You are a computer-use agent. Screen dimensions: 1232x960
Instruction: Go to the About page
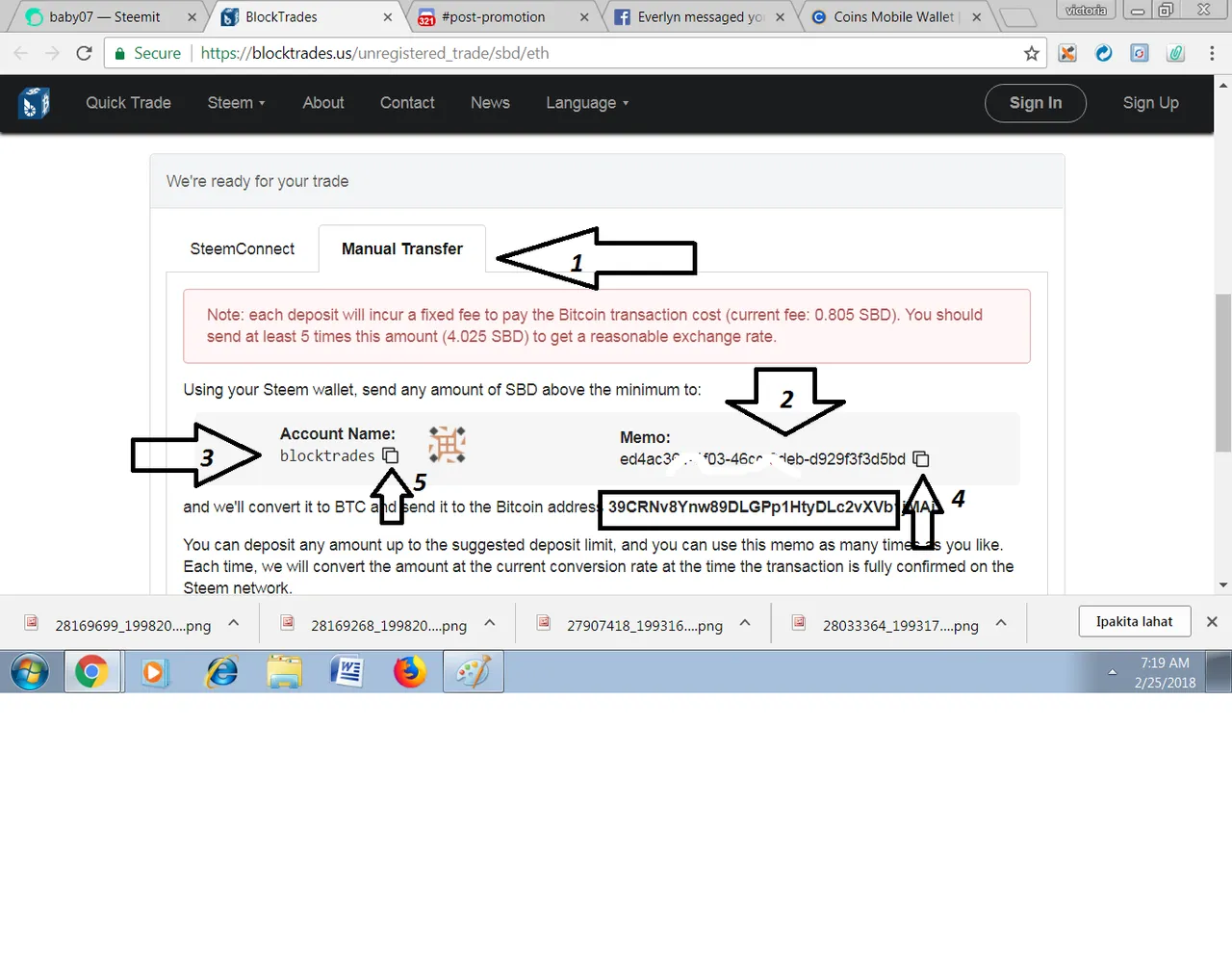click(323, 103)
